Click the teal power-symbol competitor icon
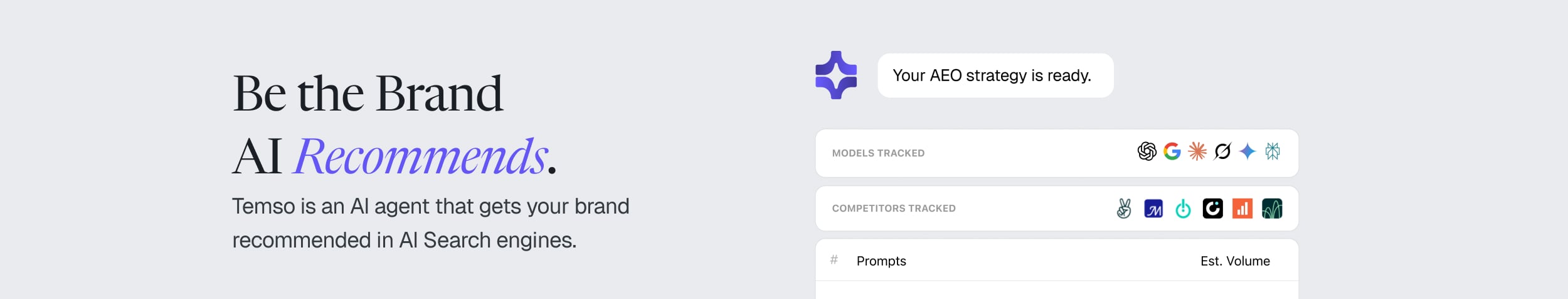The width and height of the screenshot is (1568, 299). tap(1183, 209)
